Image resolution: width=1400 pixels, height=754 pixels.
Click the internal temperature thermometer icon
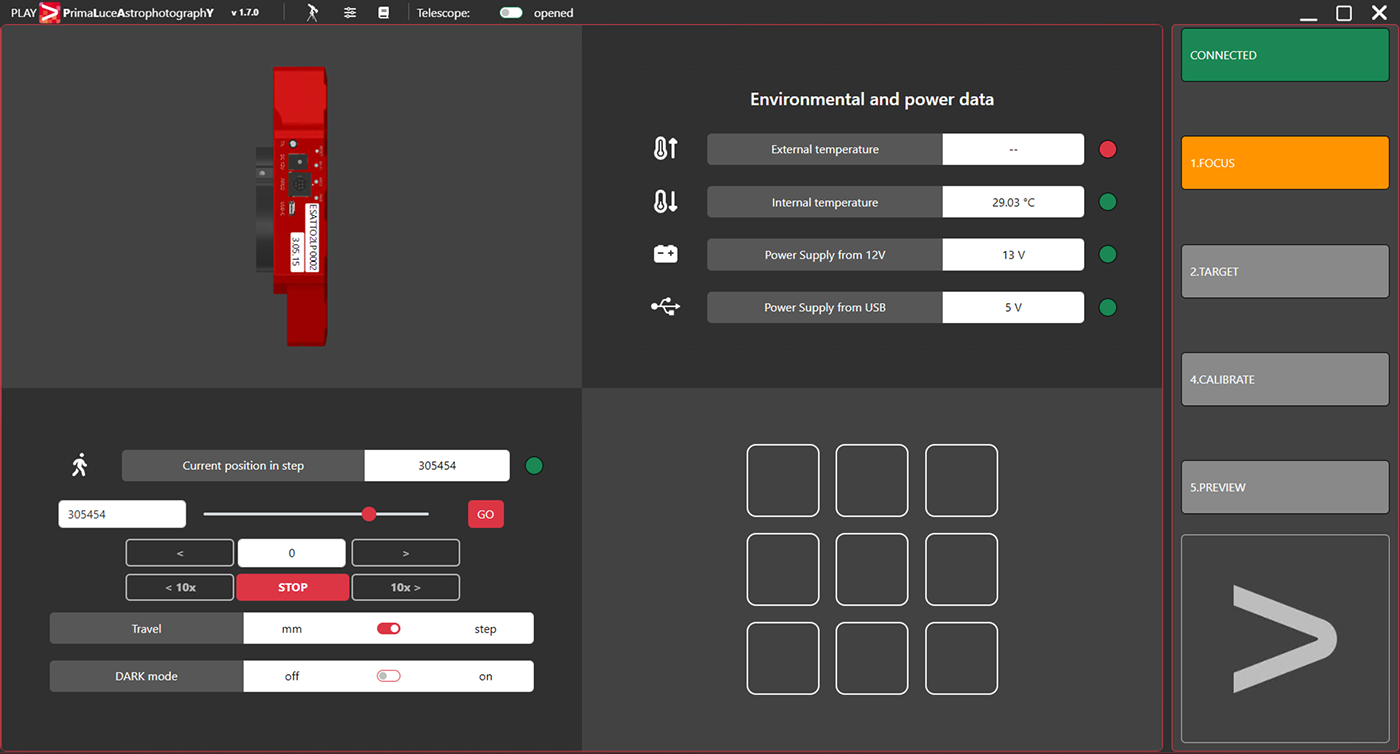click(x=666, y=202)
